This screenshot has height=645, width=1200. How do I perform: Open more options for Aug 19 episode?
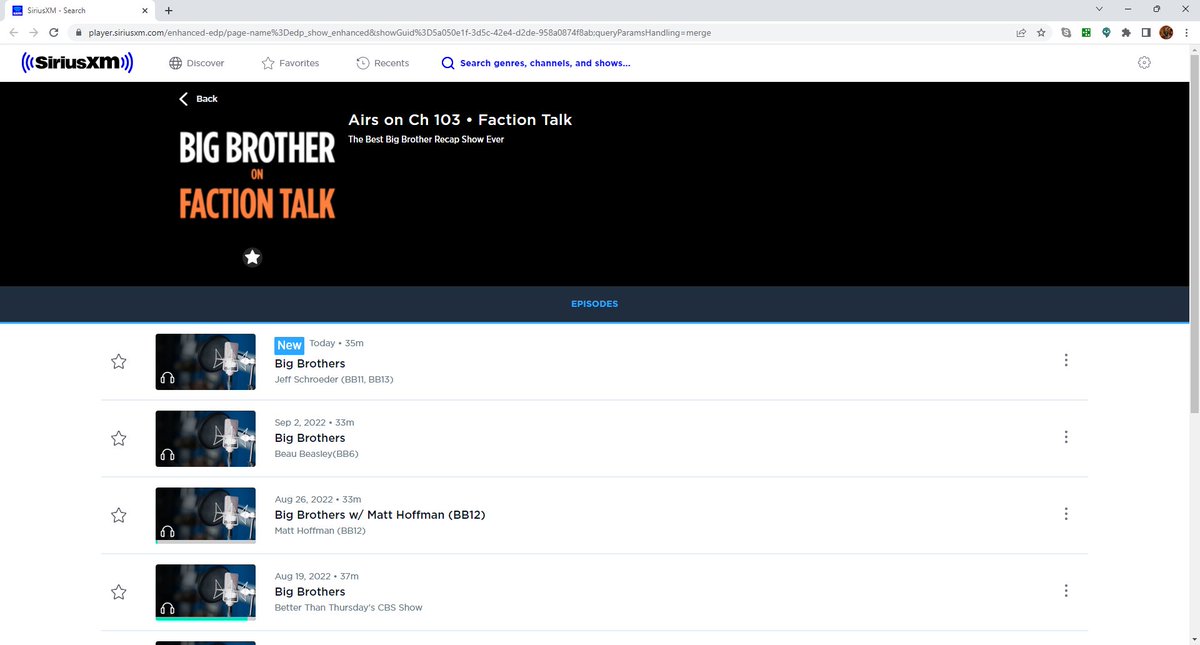[x=1066, y=591]
